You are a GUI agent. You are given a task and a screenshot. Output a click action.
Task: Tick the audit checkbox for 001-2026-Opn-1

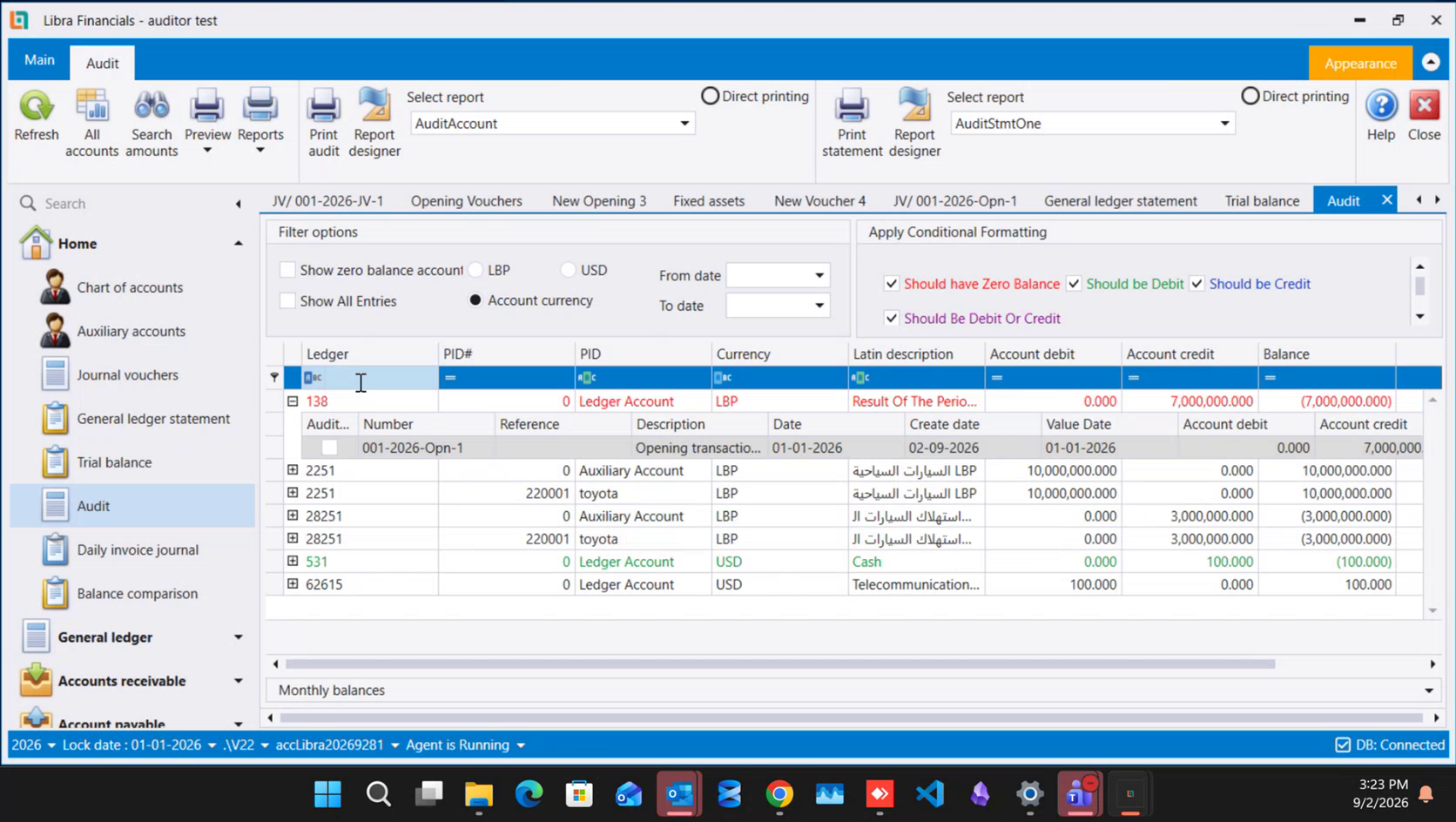329,448
